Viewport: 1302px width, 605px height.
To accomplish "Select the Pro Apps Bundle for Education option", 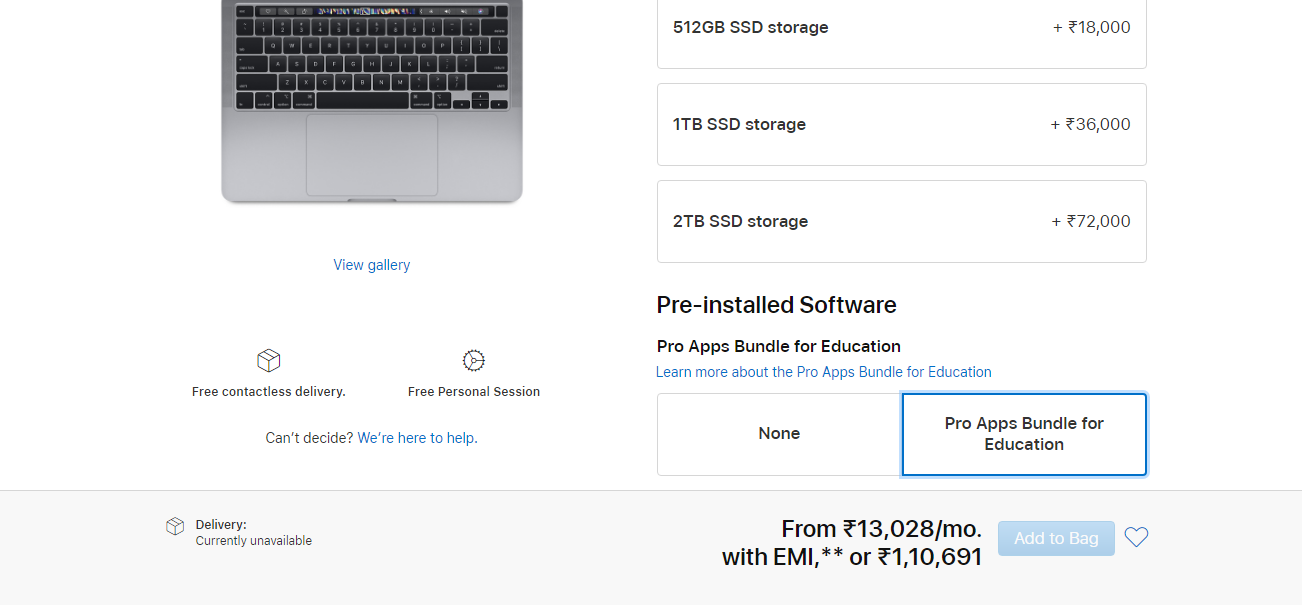I will [x=1024, y=434].
